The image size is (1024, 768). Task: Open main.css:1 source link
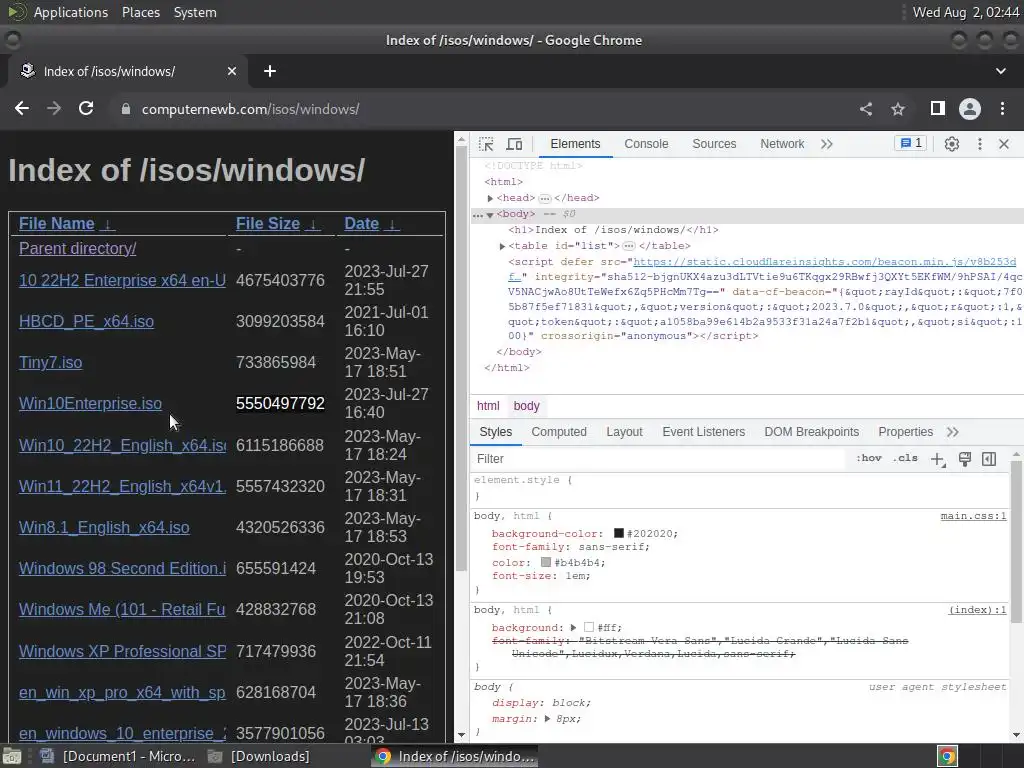click(973, 516)
